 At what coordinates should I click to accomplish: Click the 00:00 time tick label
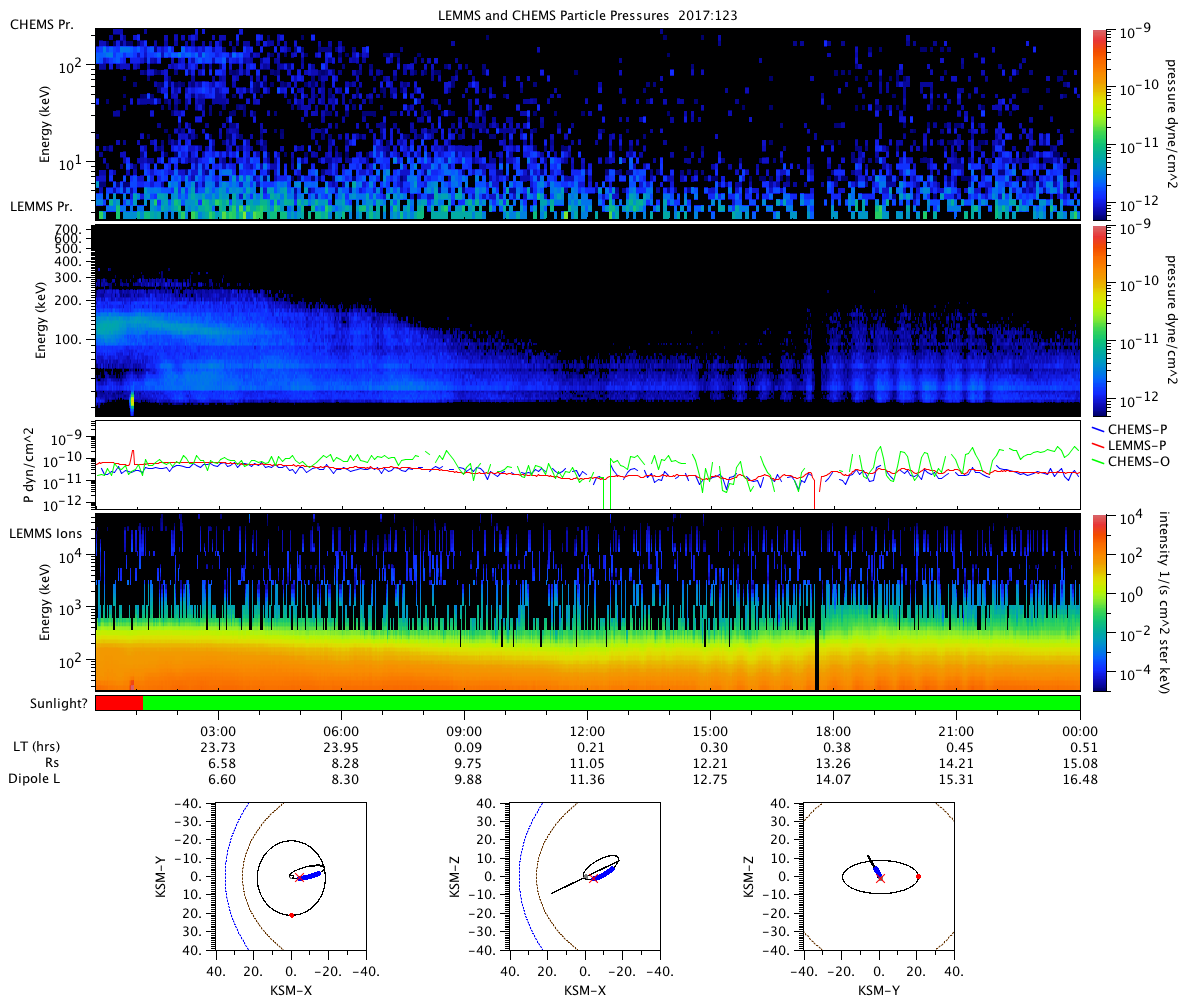point(1079,731)
